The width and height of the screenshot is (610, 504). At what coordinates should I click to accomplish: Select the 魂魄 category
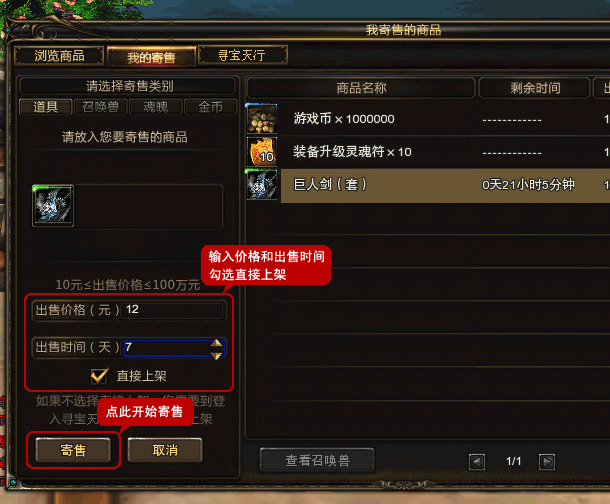156,107
